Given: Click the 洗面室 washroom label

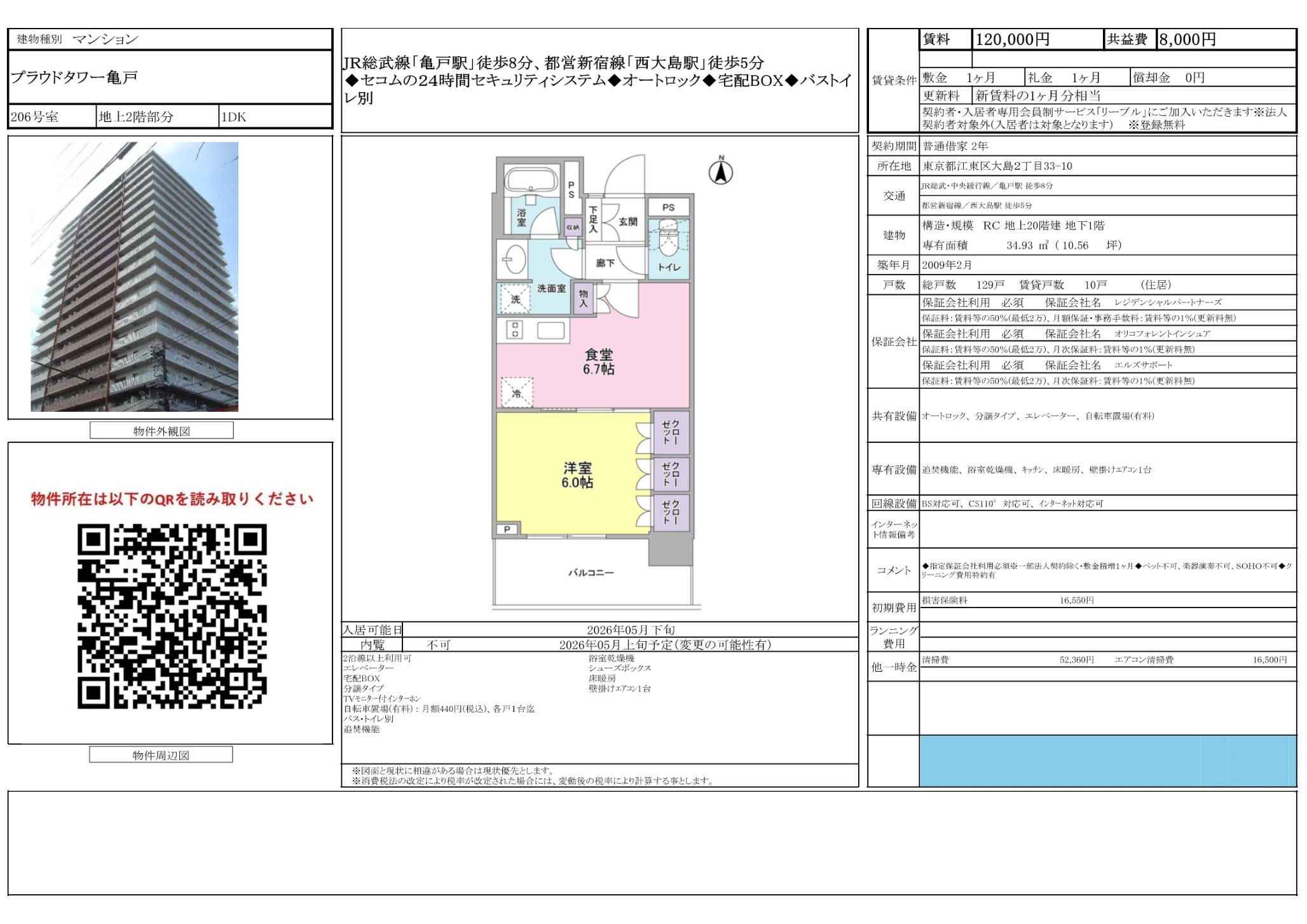Looking at the screenshot, I should [551, 289].
